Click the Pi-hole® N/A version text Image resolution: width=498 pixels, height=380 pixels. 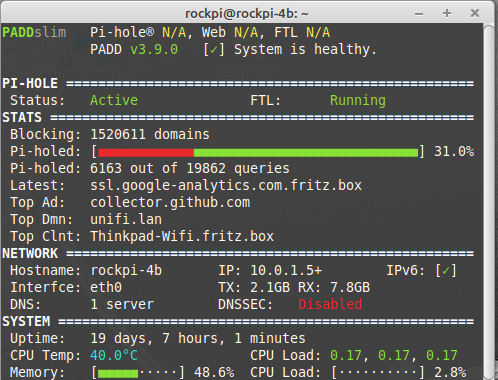(x=138, y=33)
